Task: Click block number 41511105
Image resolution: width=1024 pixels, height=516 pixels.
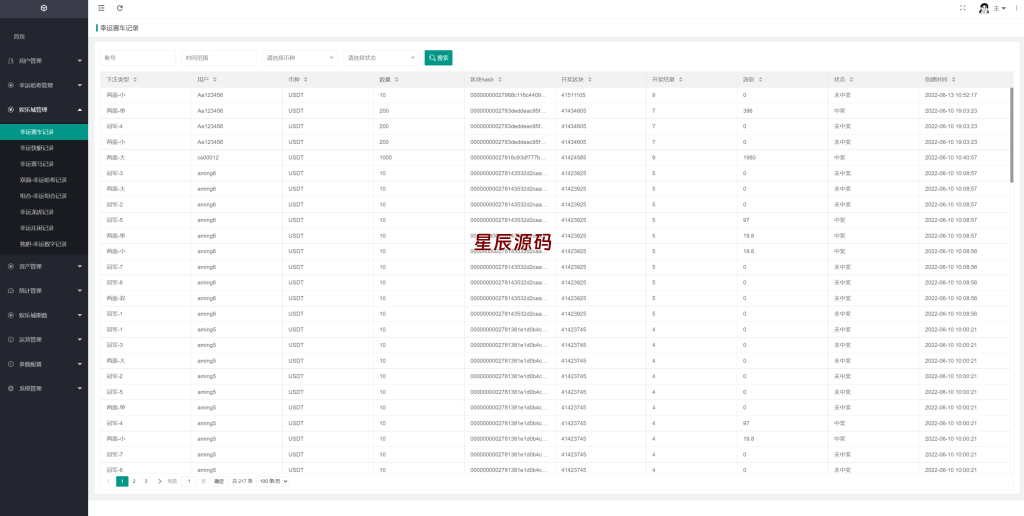Action: (x=573, y=95)
